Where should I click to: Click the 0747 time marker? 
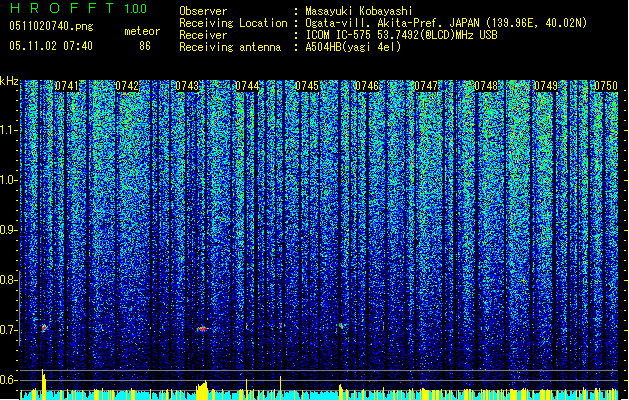pos(426,86)
